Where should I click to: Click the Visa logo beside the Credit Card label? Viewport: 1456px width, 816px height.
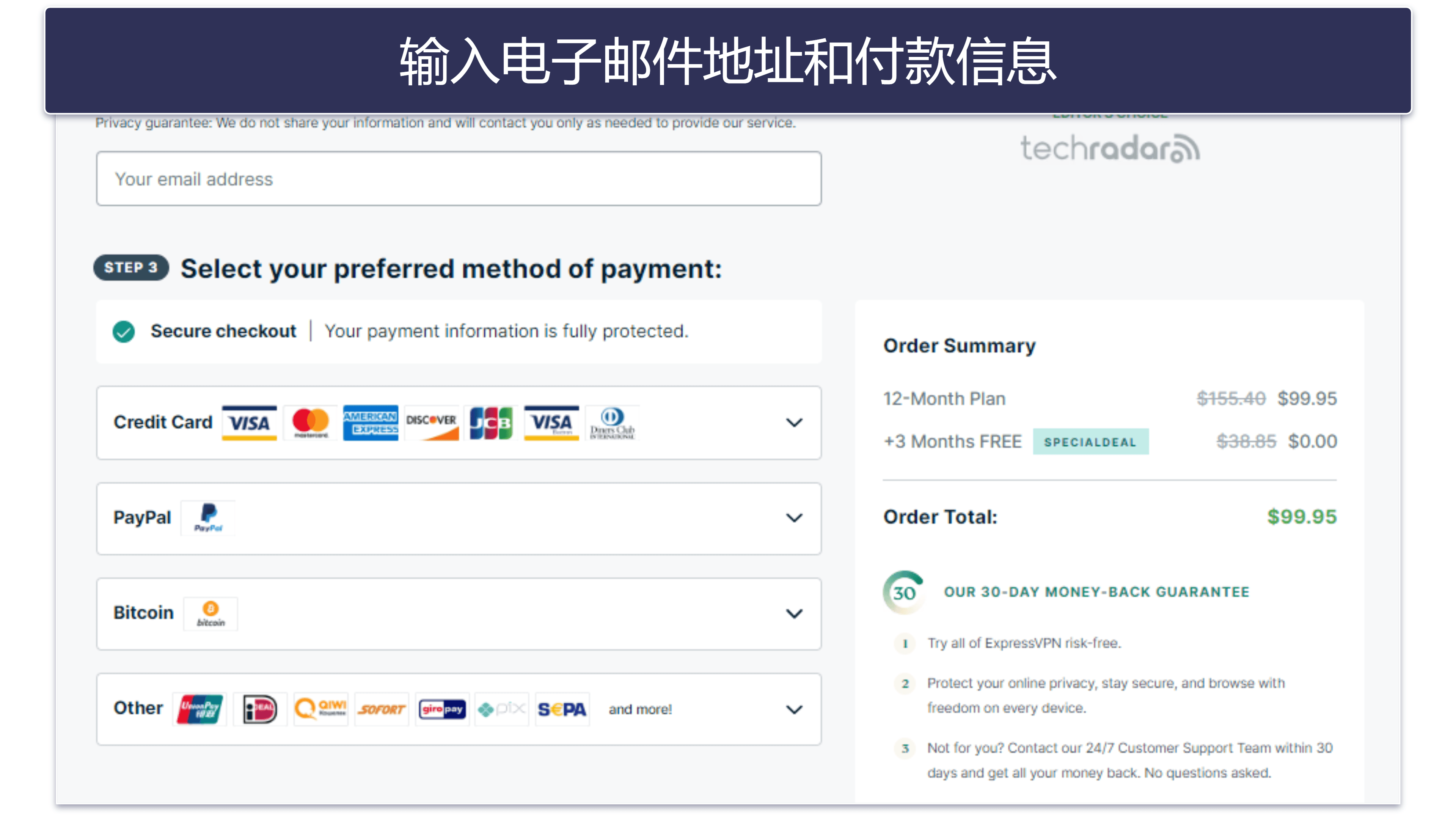(249, 423)
